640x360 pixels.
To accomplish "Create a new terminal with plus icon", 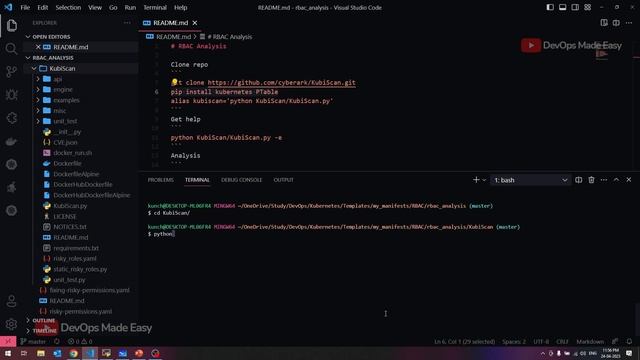I will point(476,180).
